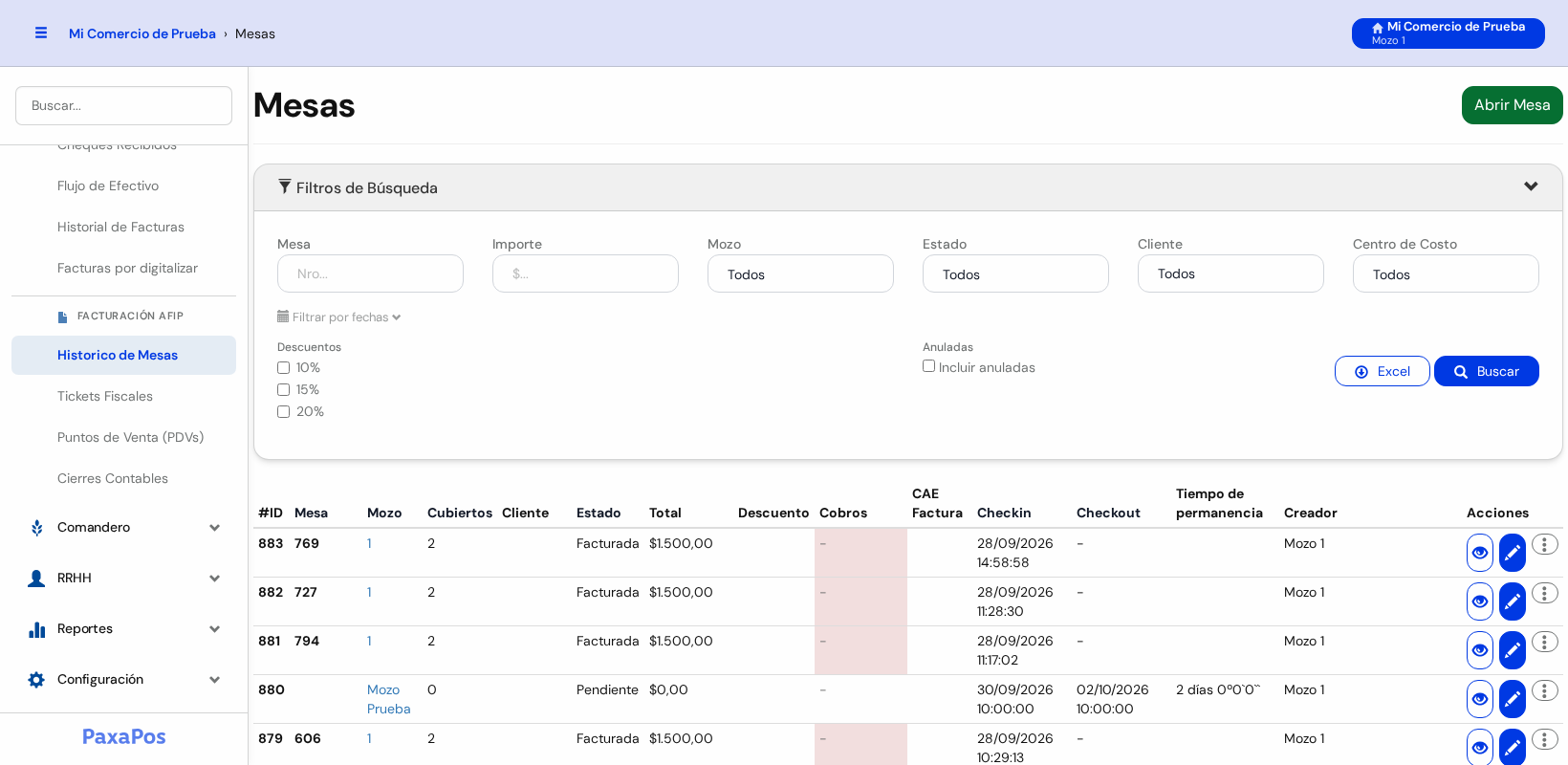The height and width of the screenshot is (765, 1568).
Task: Open the Estado filter dropdown
Action: pyautogui.click(x=1015, y=273)
